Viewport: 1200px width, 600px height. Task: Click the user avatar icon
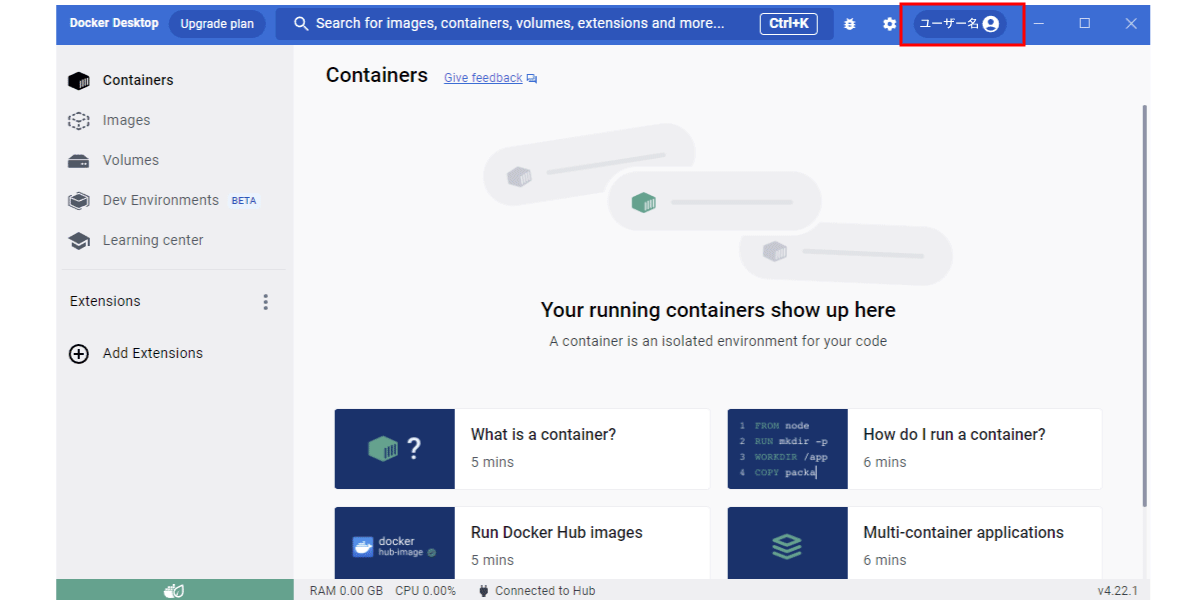click(x=991, y=24)
